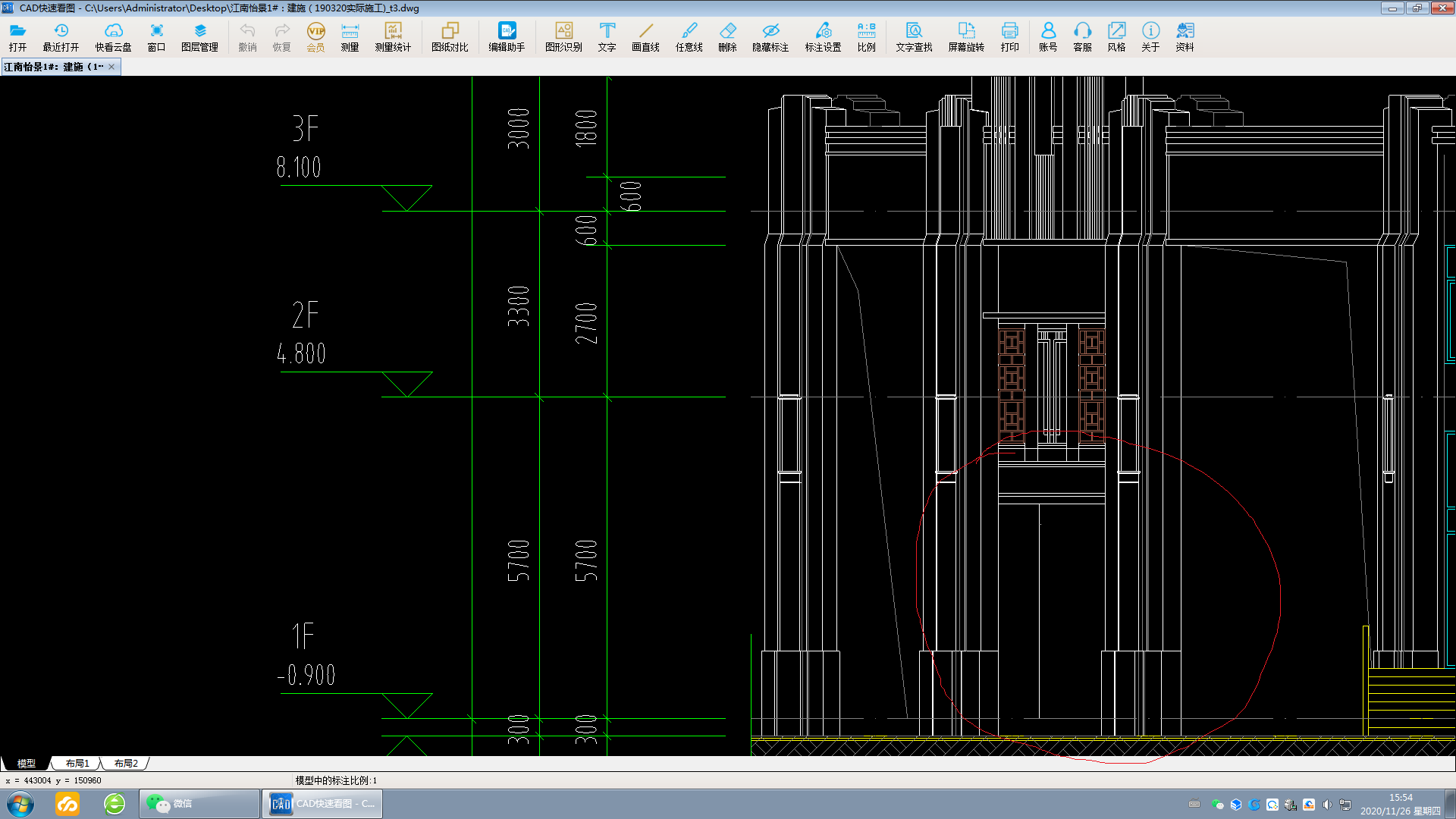The height and width of the screenshot is (819, 1456).
Task: Open the orange cloud app in taskbar
Action: pyautogui.click(x=67, y=804)
